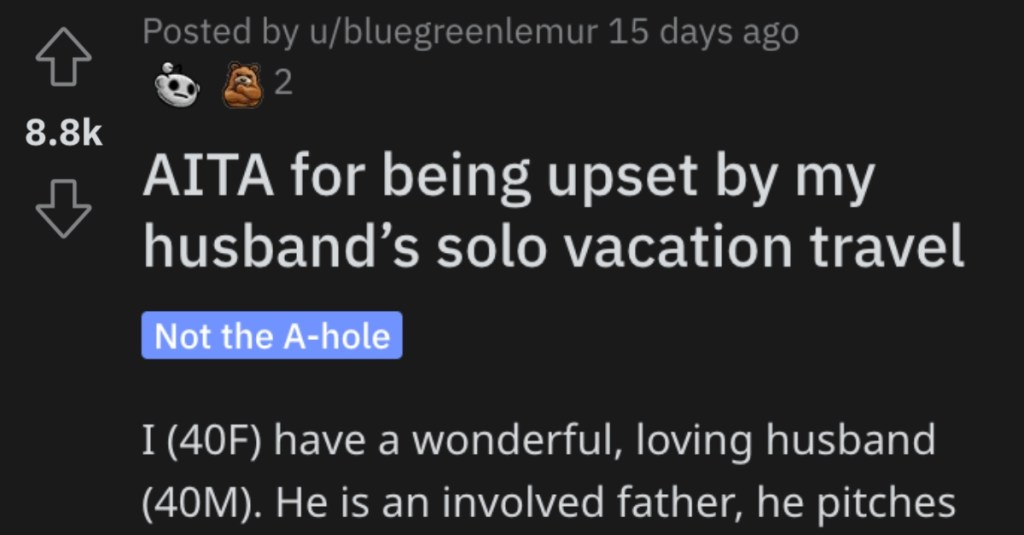Click the brown bear award icon
Image resolution: width=1024 pixels, height=535 pixels.
tap(242, 85)
